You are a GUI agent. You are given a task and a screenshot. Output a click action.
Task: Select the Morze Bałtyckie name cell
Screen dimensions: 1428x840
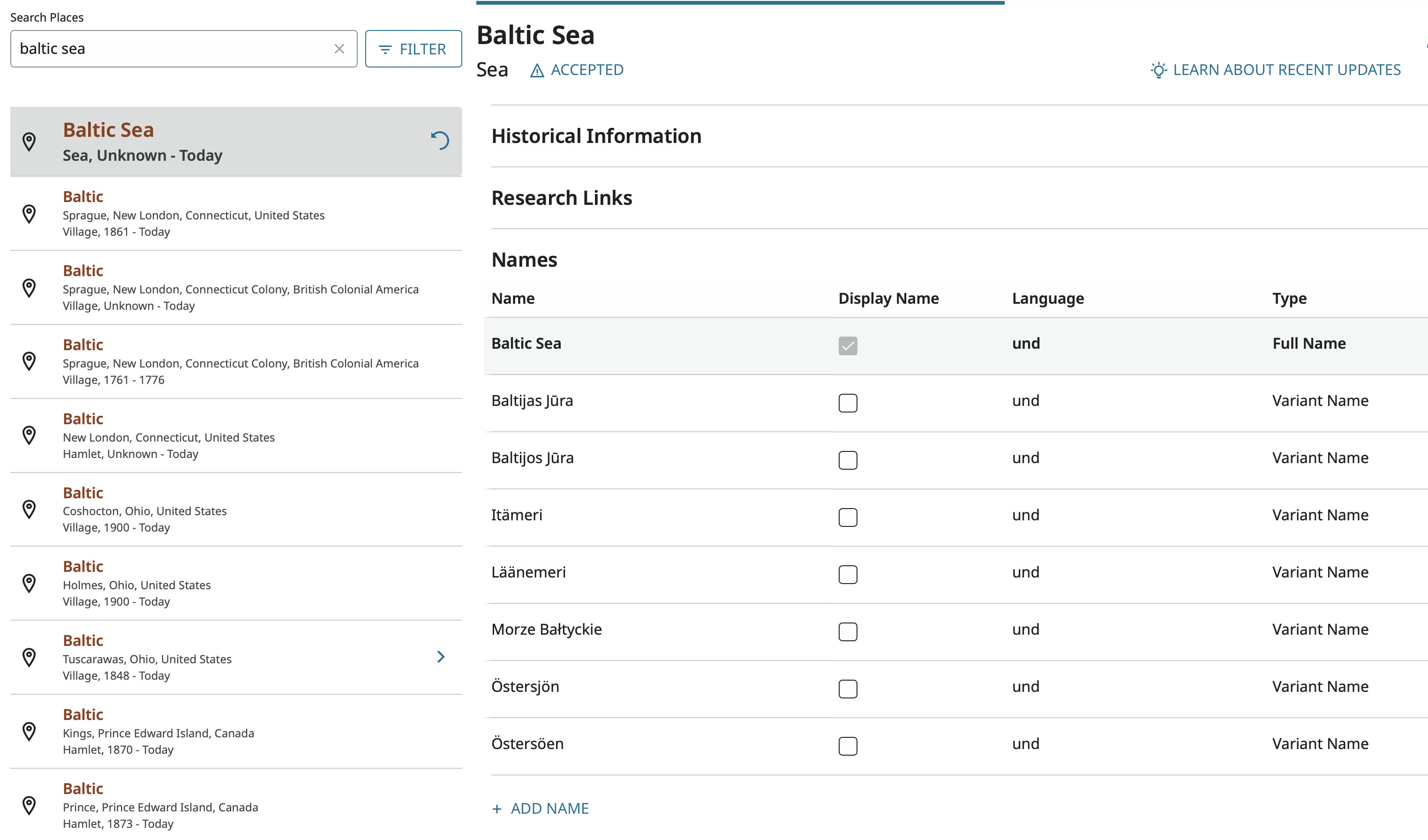click(546, 629)
